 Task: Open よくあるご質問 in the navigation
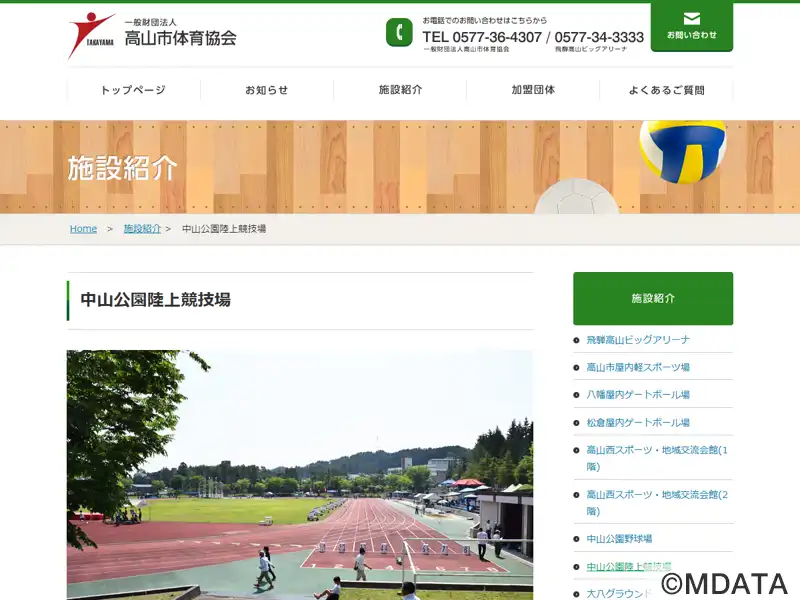[x=666, y=90]
